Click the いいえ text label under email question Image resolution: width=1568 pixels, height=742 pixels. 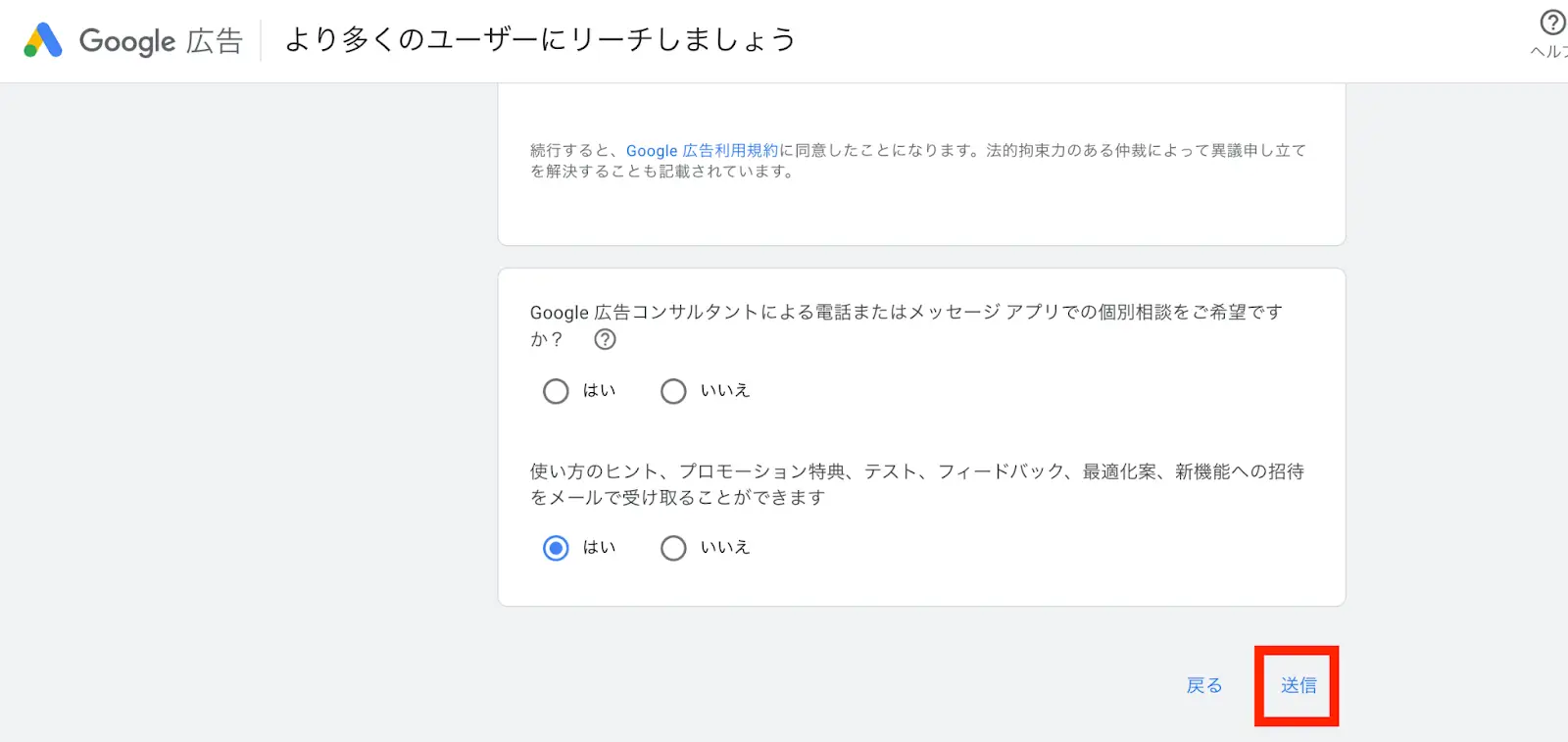point(725,547)
